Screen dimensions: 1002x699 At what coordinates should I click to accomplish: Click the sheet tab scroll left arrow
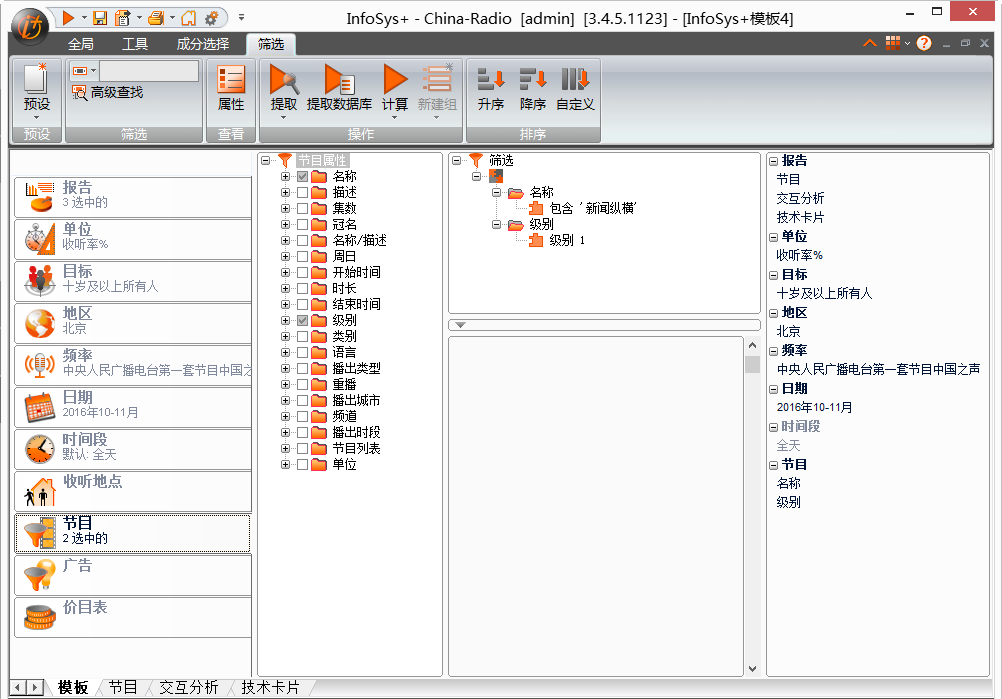[18, 687]
